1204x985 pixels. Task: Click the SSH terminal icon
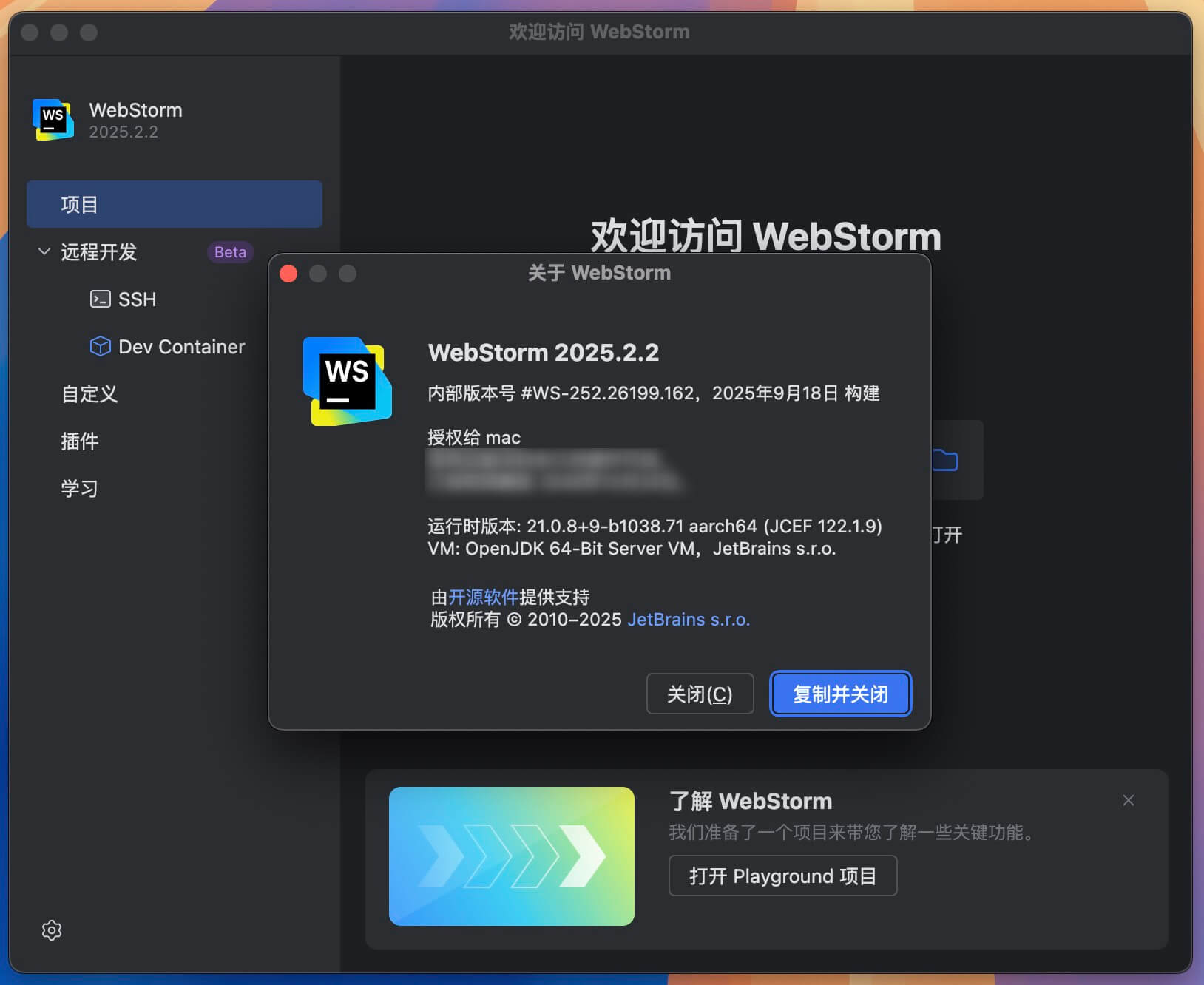point(100,299)
